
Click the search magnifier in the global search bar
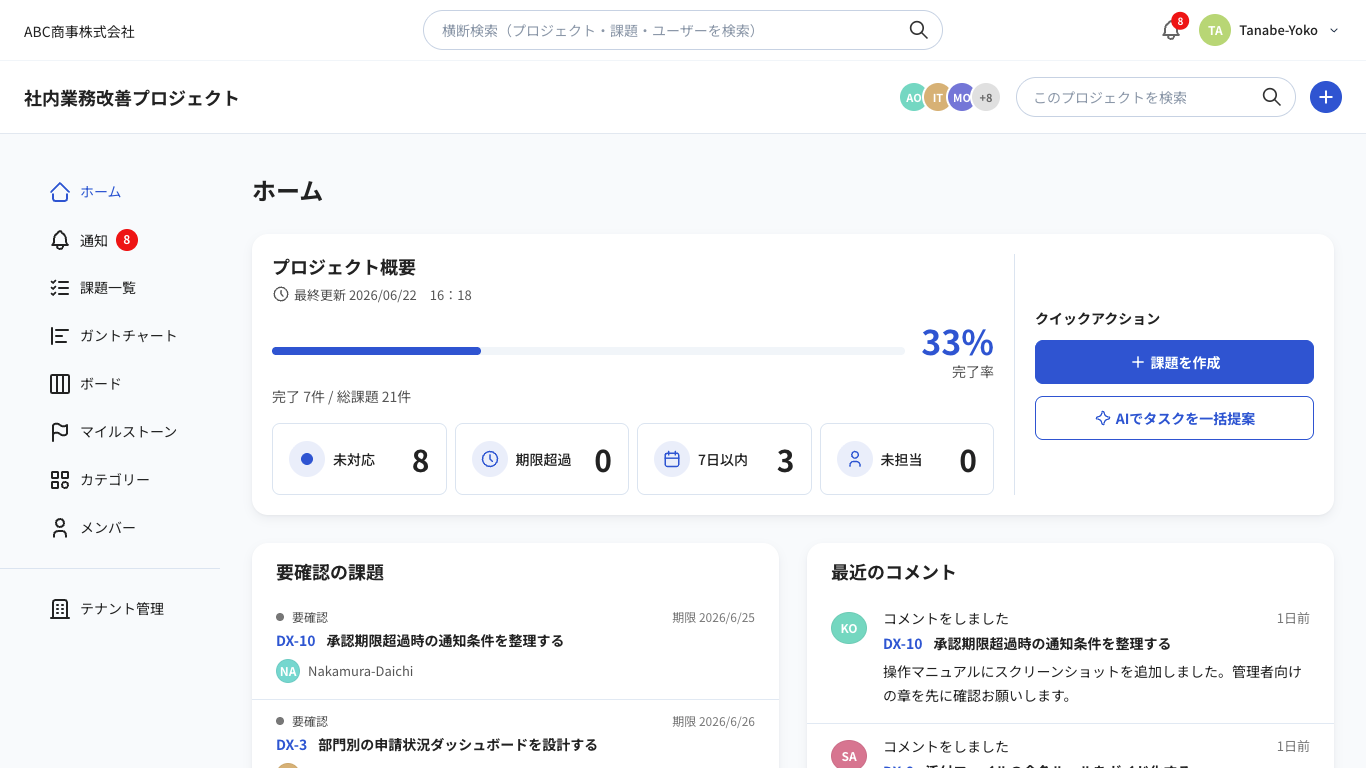[918, 30]
